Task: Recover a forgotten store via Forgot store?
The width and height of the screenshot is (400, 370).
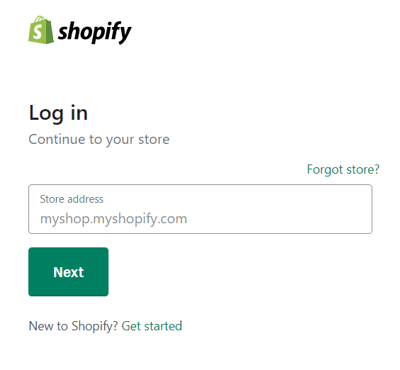Action: point(343,169)
